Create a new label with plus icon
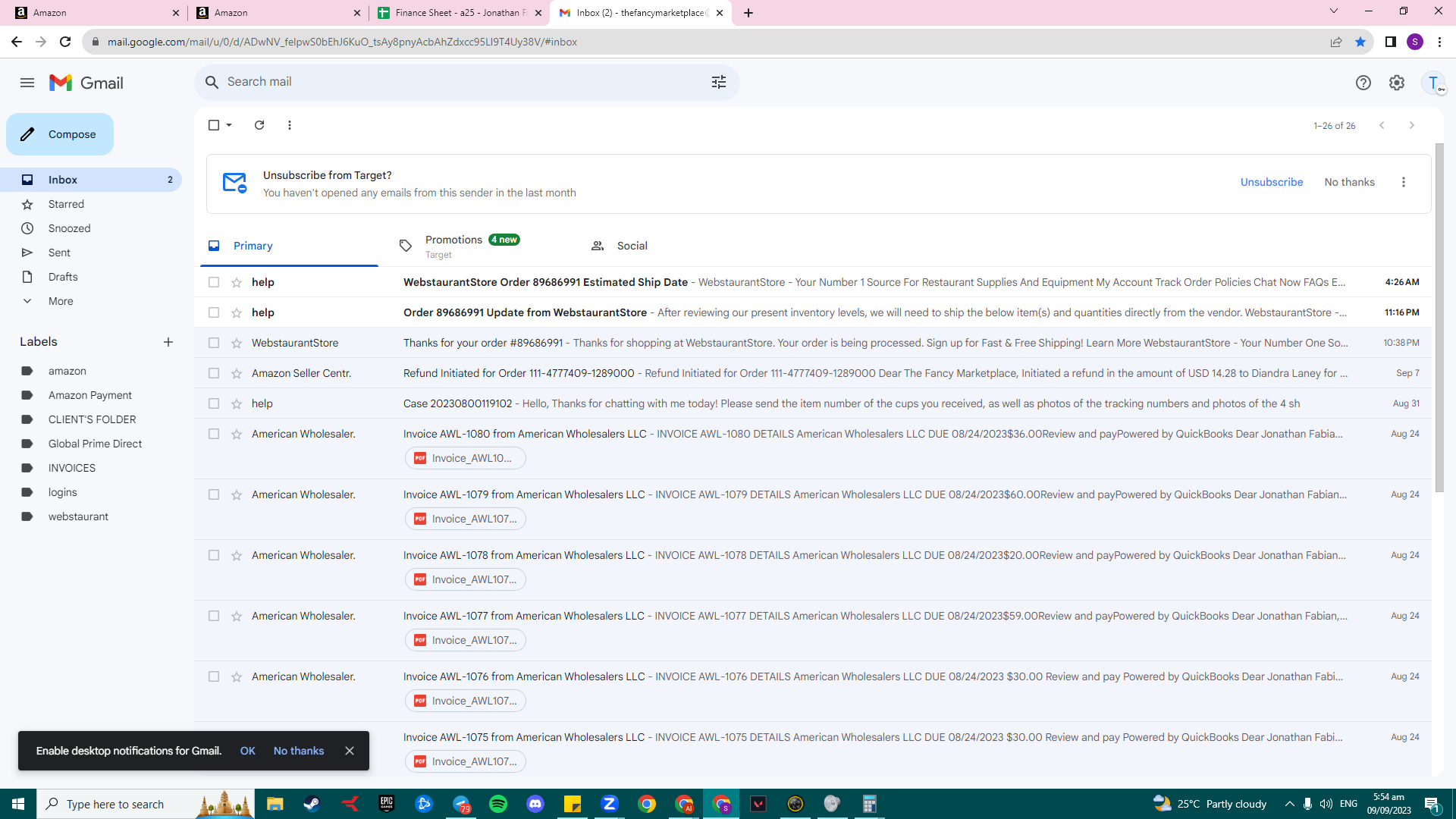Image resolution: width=1456 pixels, height=819 pixels. tap(168, 342)
